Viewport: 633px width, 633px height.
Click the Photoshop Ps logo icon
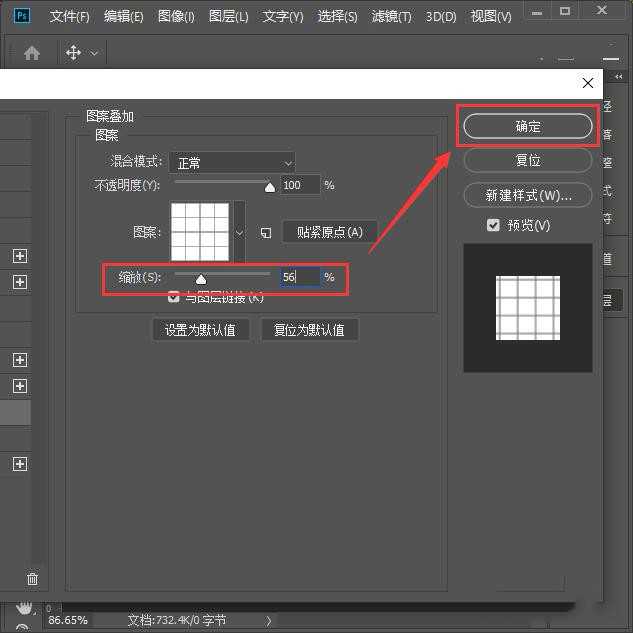[23, 16]
